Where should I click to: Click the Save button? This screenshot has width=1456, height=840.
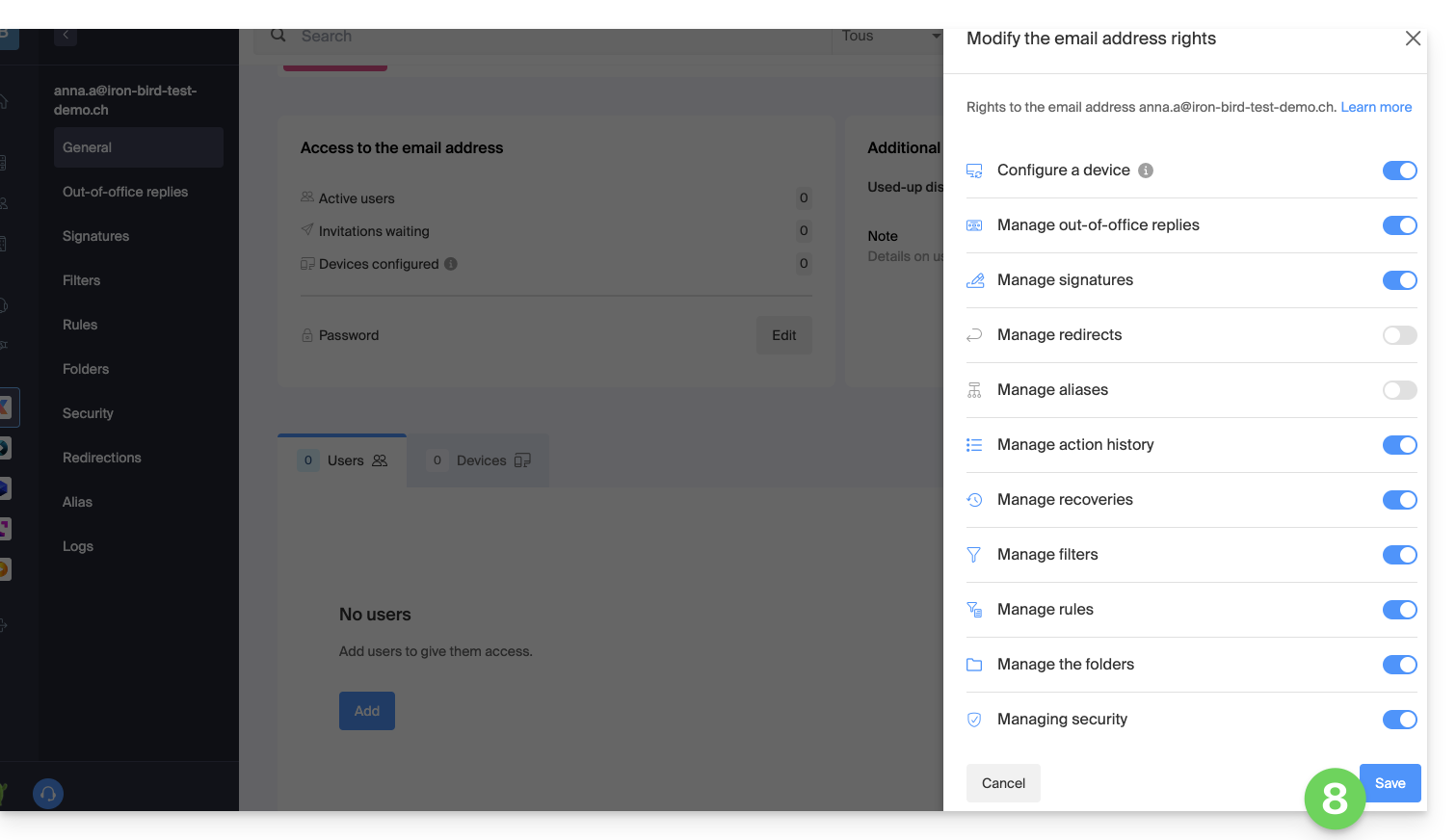coord(1390,783)
